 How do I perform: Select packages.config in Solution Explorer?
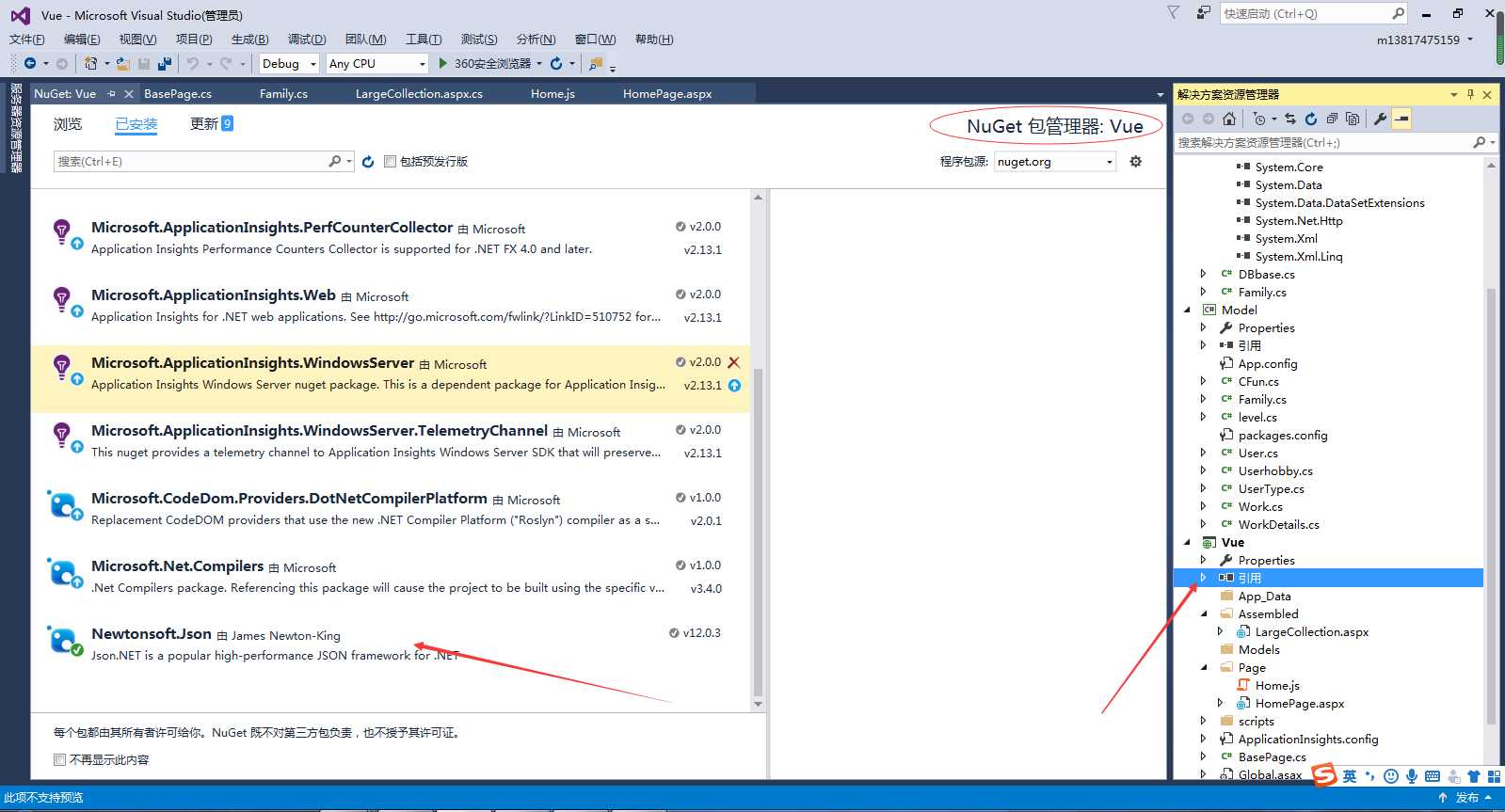click(x=1283, y=436)
